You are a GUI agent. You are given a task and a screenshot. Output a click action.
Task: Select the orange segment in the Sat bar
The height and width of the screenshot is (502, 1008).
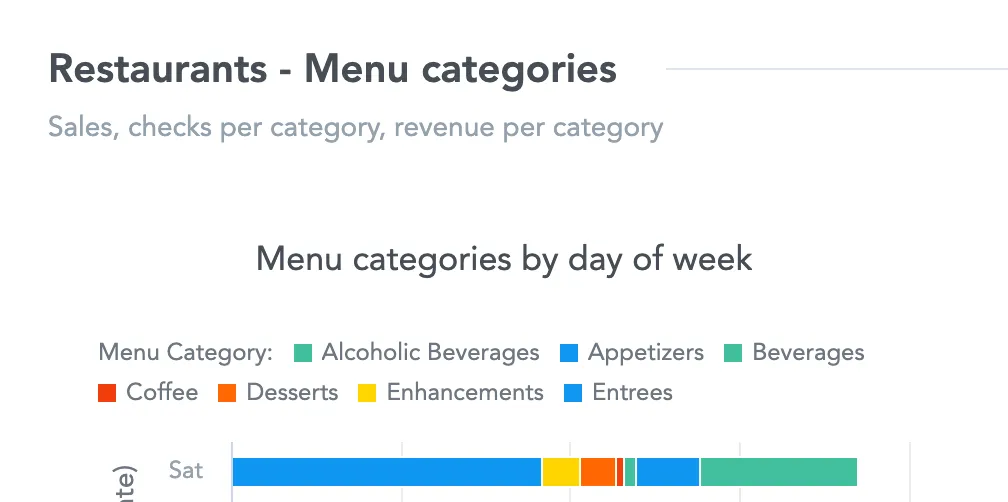tap(598, 472)
